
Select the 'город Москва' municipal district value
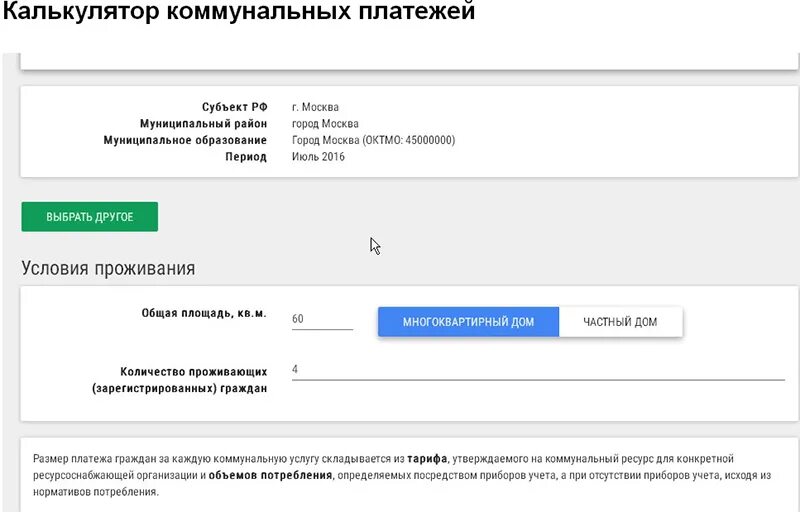[x=325, y=123]
